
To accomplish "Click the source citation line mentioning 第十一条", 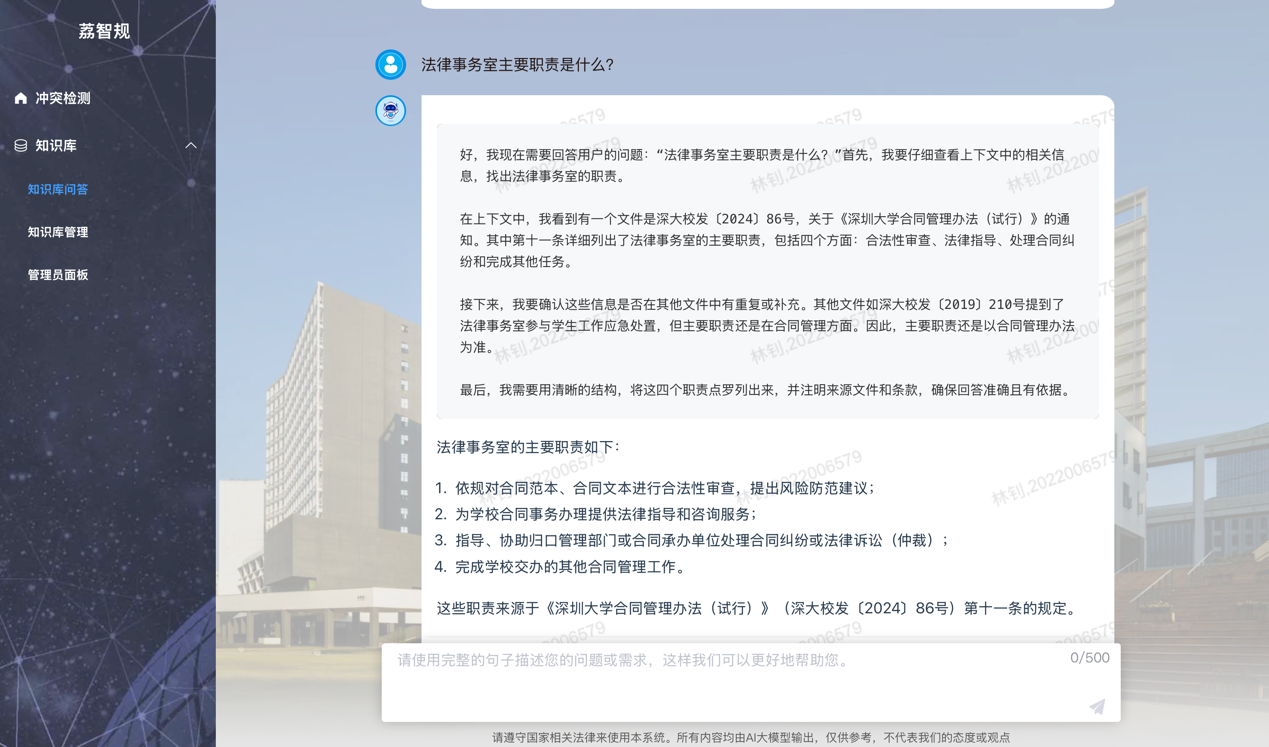I will (x=759, y=608).
